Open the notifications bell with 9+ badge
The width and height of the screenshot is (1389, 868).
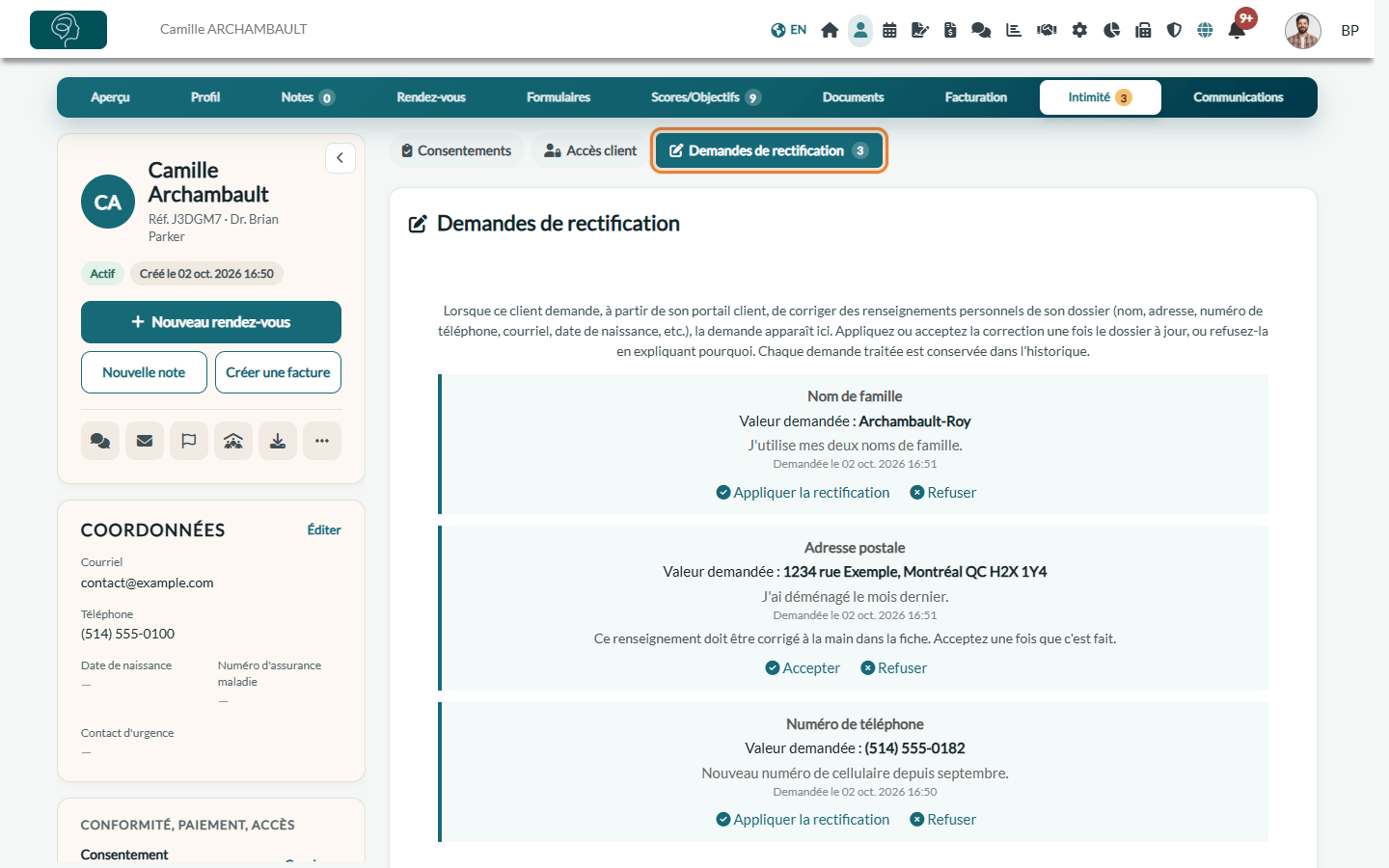pyautogui.click(x=1238, y=30)
